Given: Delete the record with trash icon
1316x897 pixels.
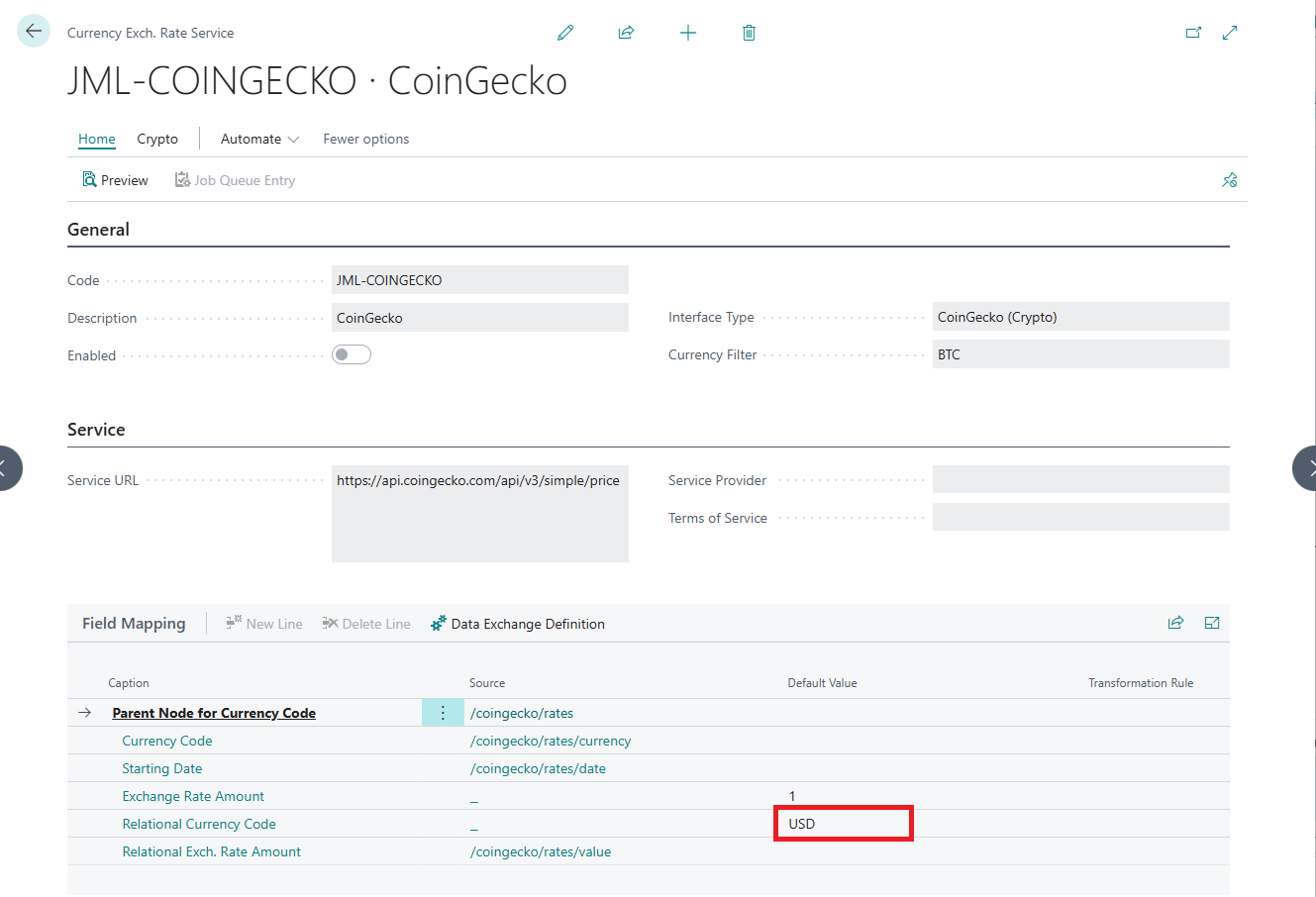Looking at the screenshot, I should coord(749,33).
